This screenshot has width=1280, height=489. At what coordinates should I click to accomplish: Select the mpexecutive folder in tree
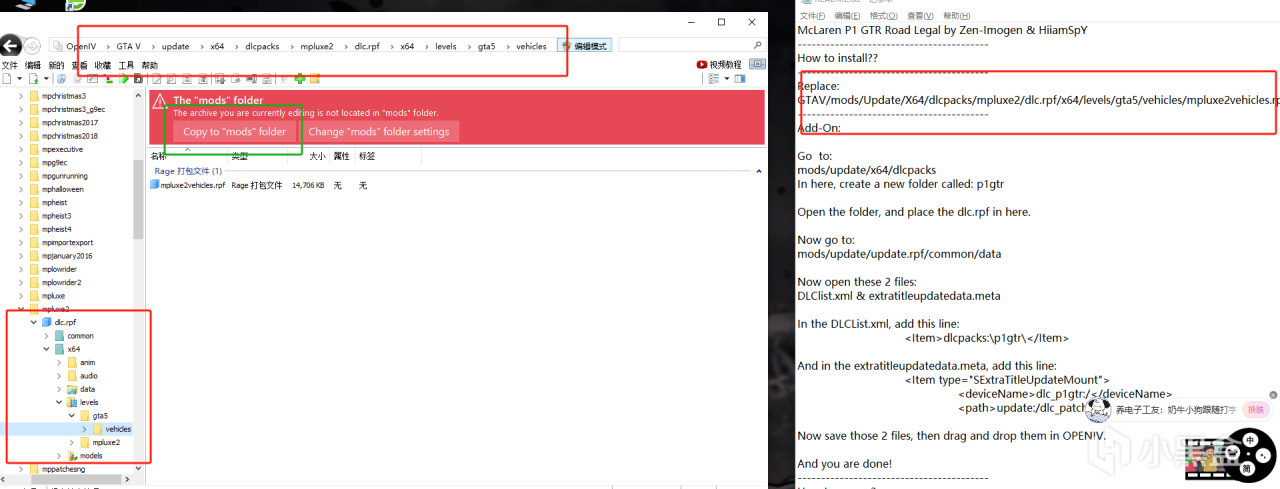62,149
